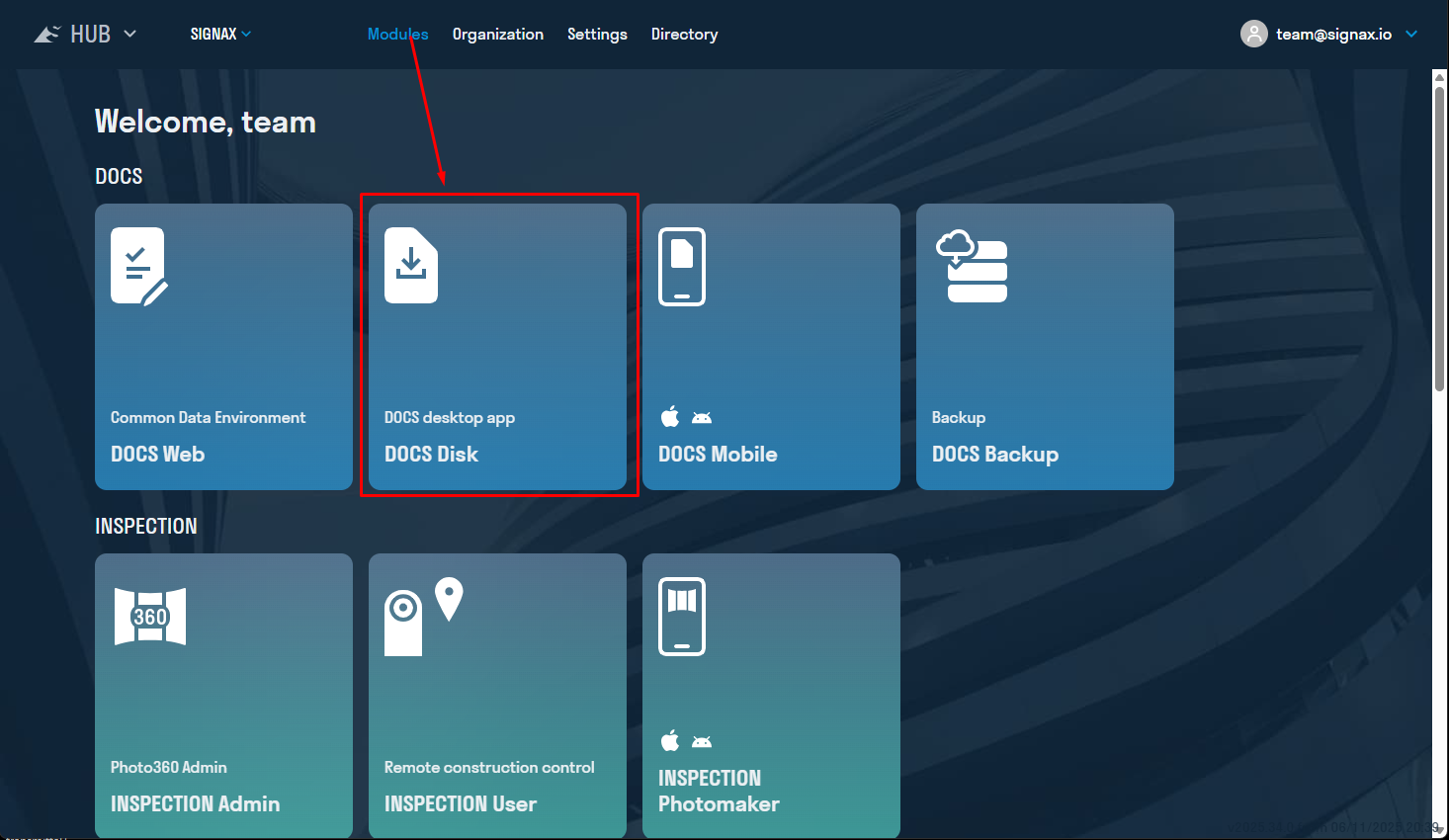Click the Remote construction control label
Screen dimensions: 1449x840
pos(489,767)
